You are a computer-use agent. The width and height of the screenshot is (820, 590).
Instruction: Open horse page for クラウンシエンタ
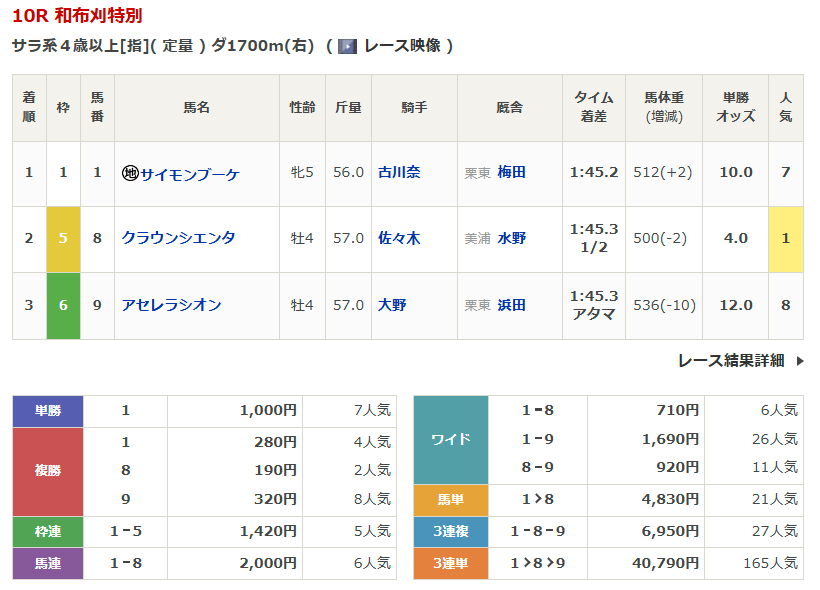[x=178, y=238]
